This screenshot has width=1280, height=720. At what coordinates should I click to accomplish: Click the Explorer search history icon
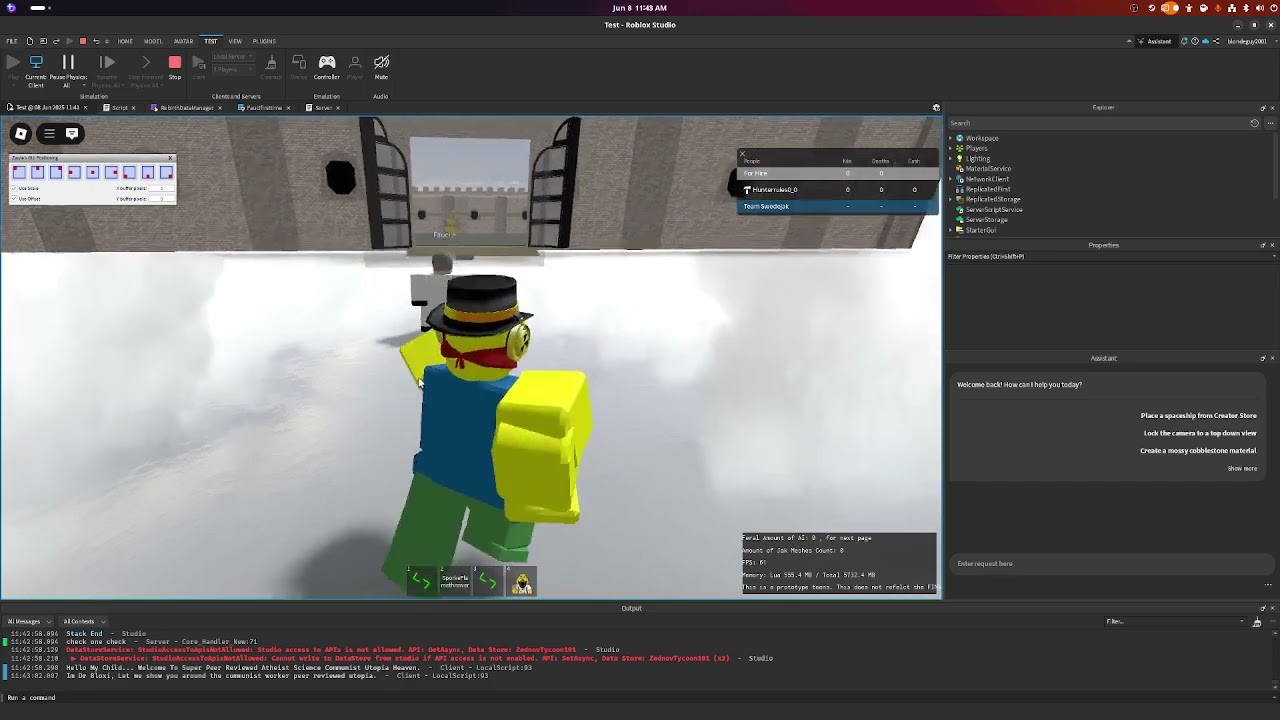click(1254, 123)
